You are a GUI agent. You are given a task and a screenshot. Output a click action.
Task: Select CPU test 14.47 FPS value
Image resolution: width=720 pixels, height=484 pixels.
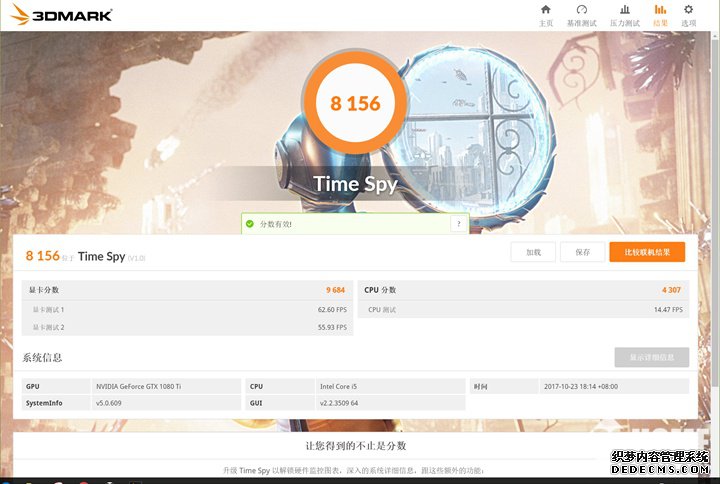[x=668, y=310]
